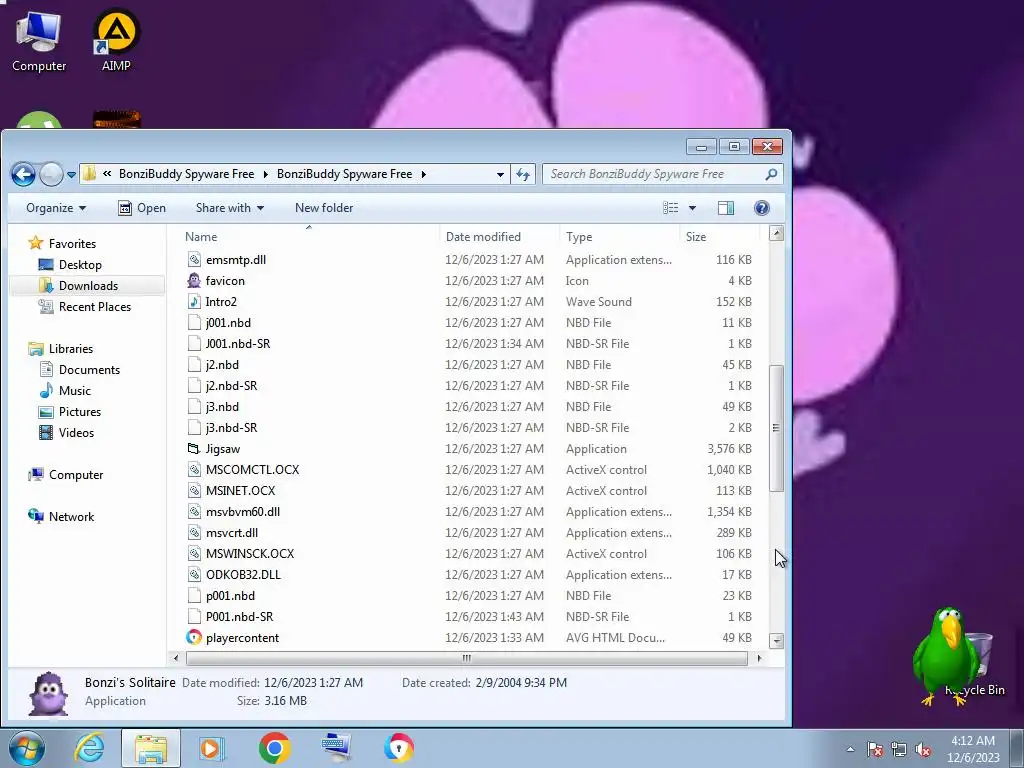Sort by the Size column header
The height and width of the screenshot is (768, 1024).
pos(719,236)
